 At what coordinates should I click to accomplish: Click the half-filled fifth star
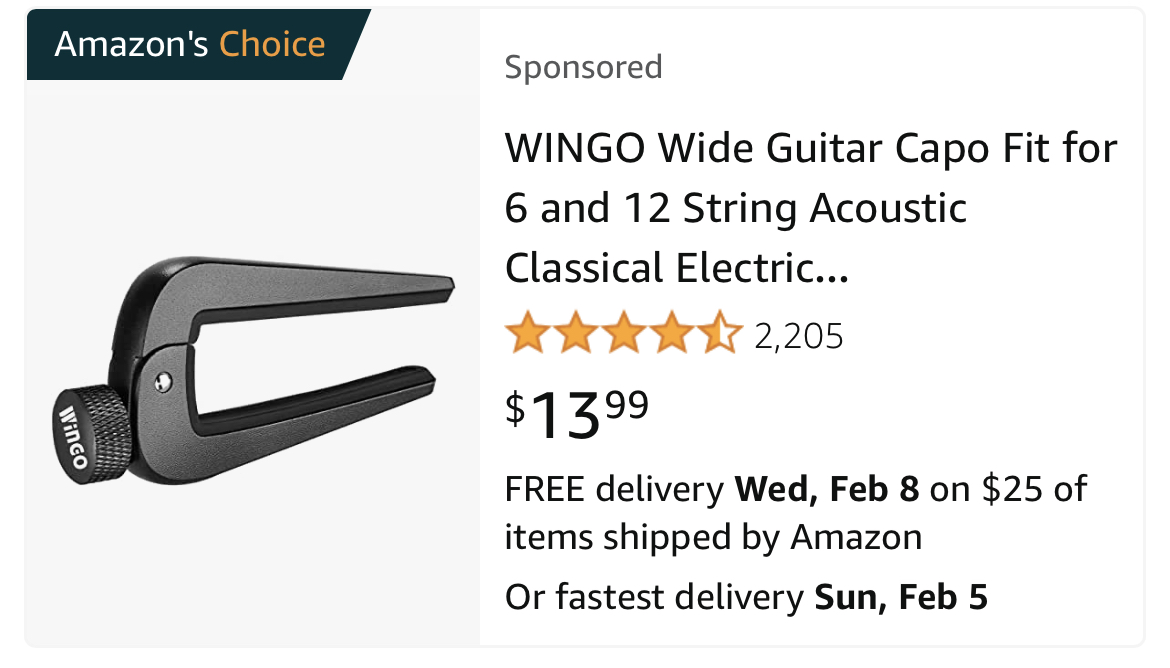tap(721, 334)
